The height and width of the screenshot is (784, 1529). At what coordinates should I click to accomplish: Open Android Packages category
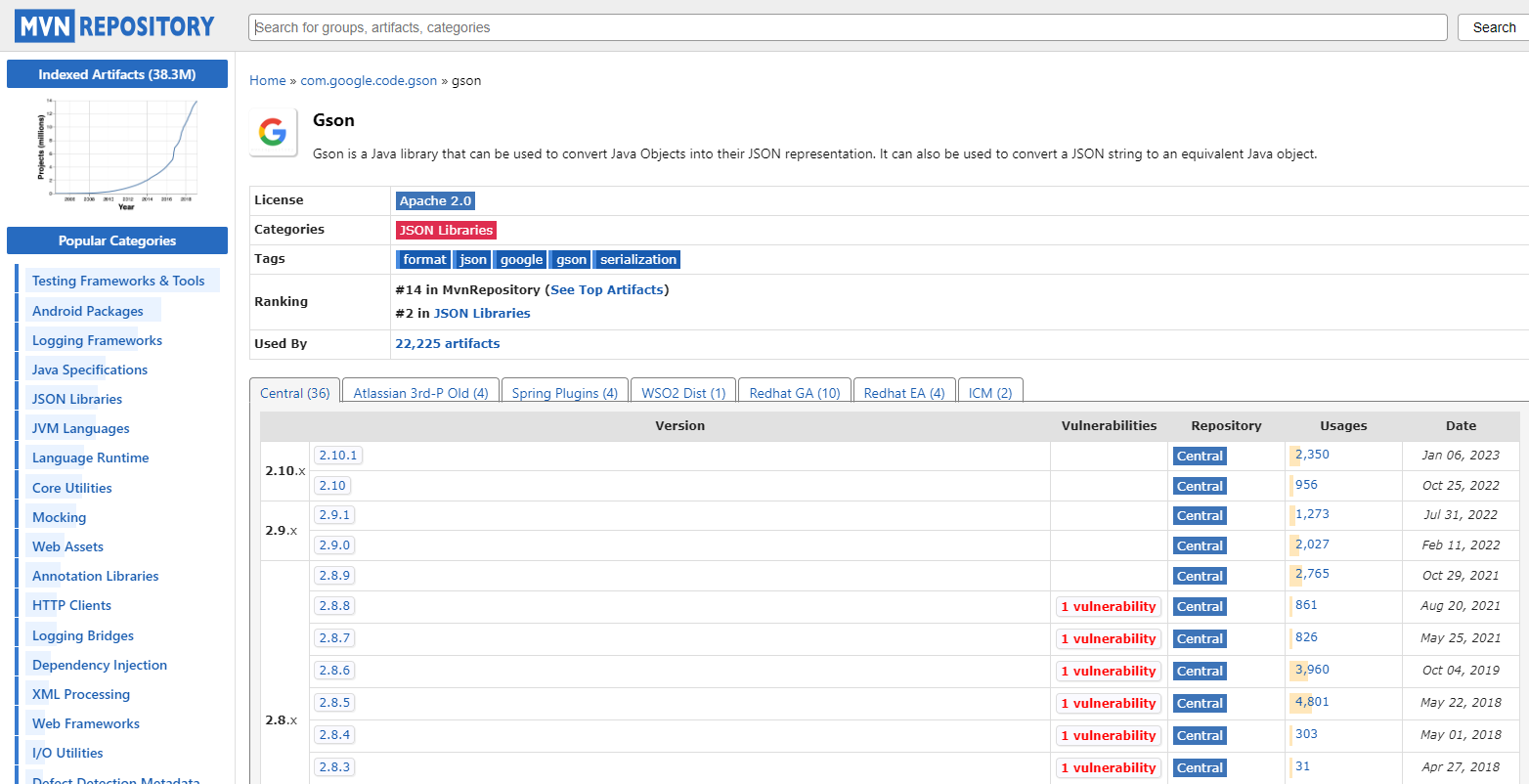pyautogui.click(x=88, y=311)
